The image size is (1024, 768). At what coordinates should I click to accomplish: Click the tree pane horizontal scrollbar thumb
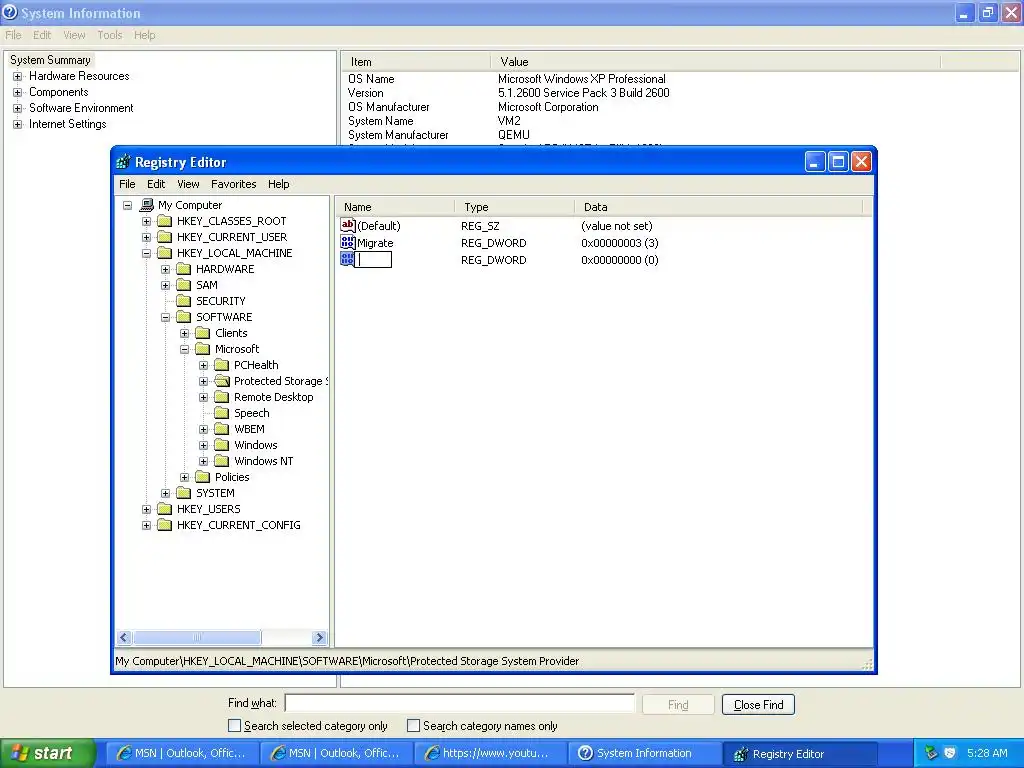tap(197, 637)
